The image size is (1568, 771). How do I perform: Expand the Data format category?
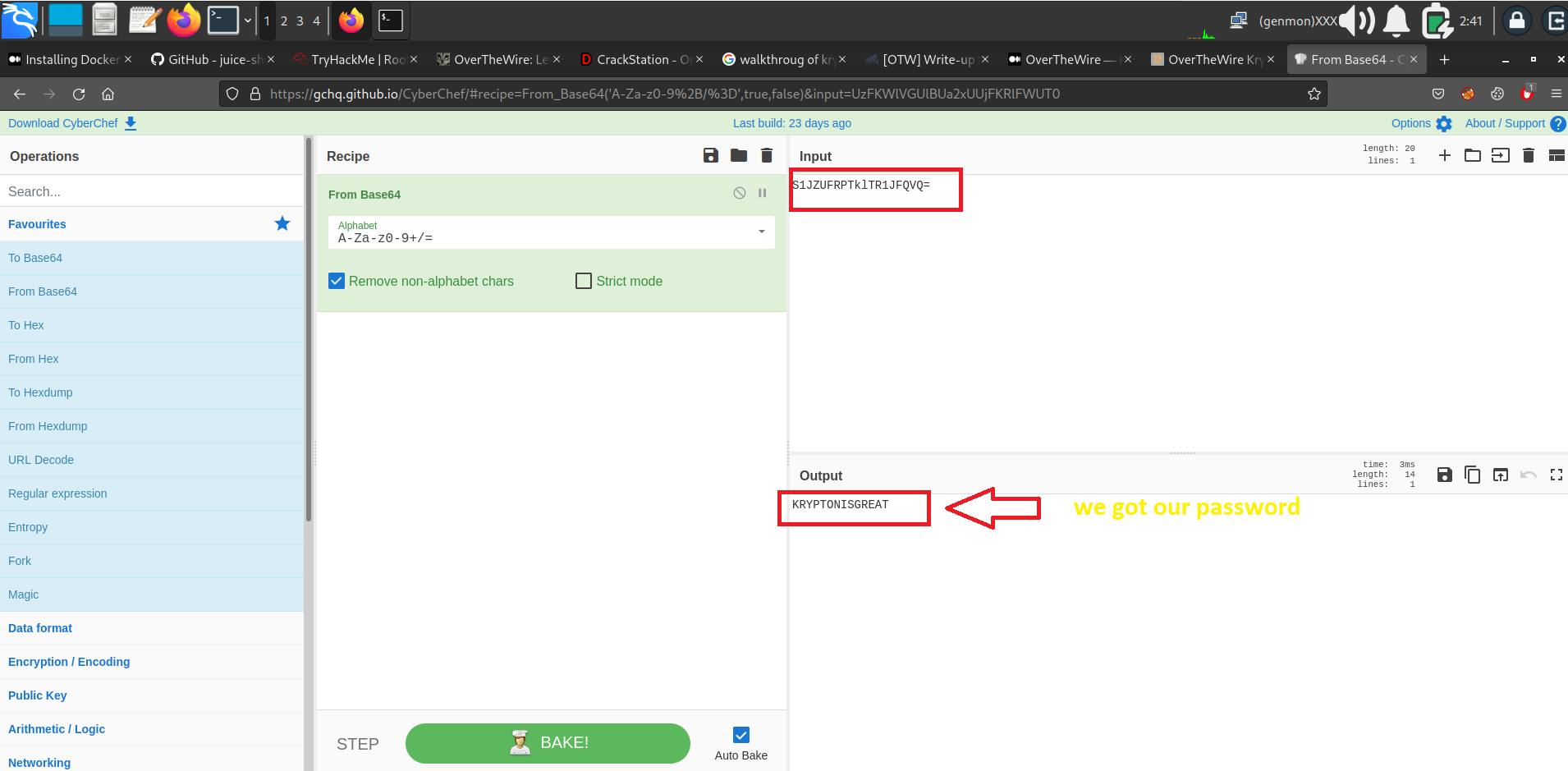pyautogui.click(x=40, y=628)
